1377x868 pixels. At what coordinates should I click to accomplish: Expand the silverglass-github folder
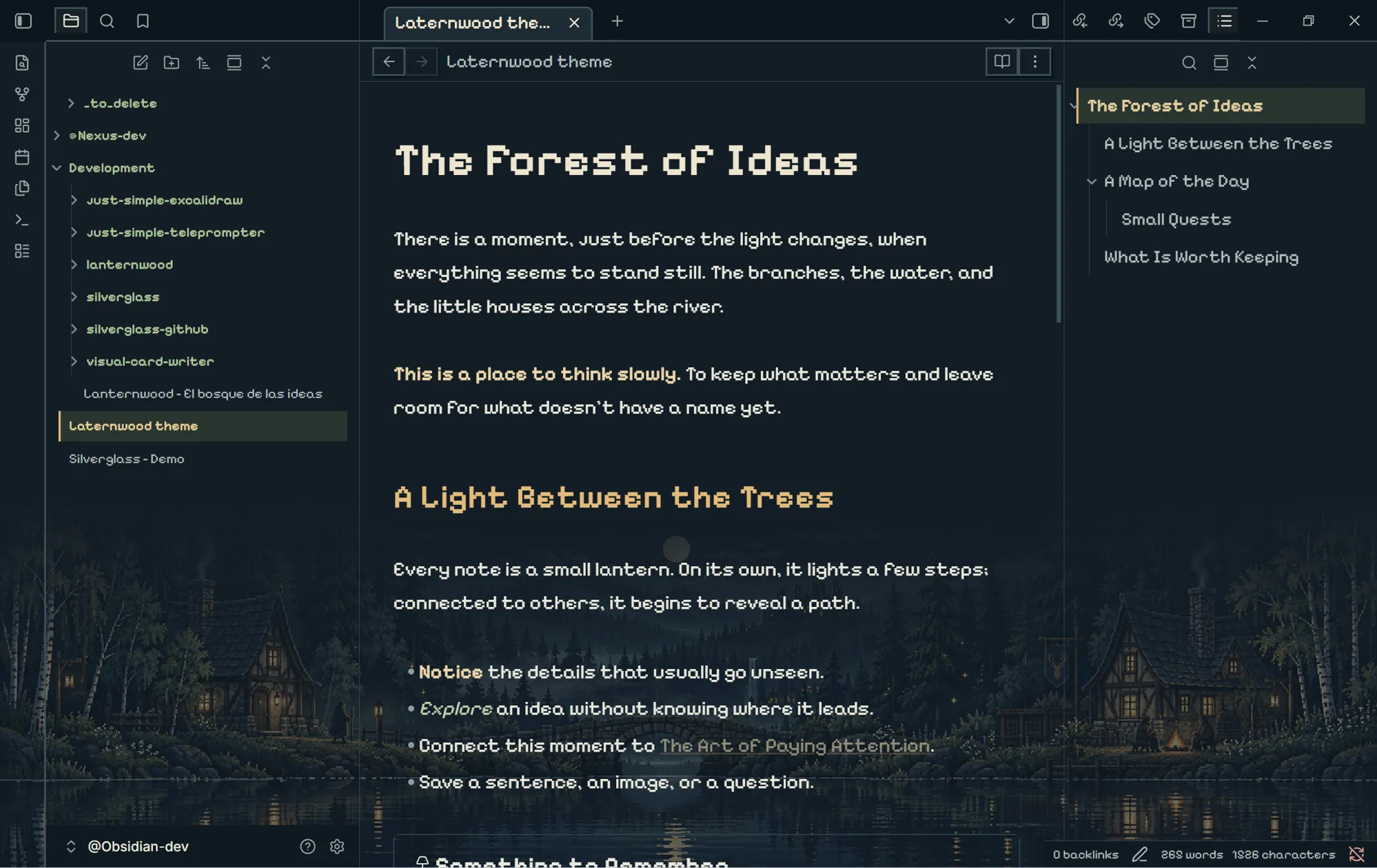(74, 329)
